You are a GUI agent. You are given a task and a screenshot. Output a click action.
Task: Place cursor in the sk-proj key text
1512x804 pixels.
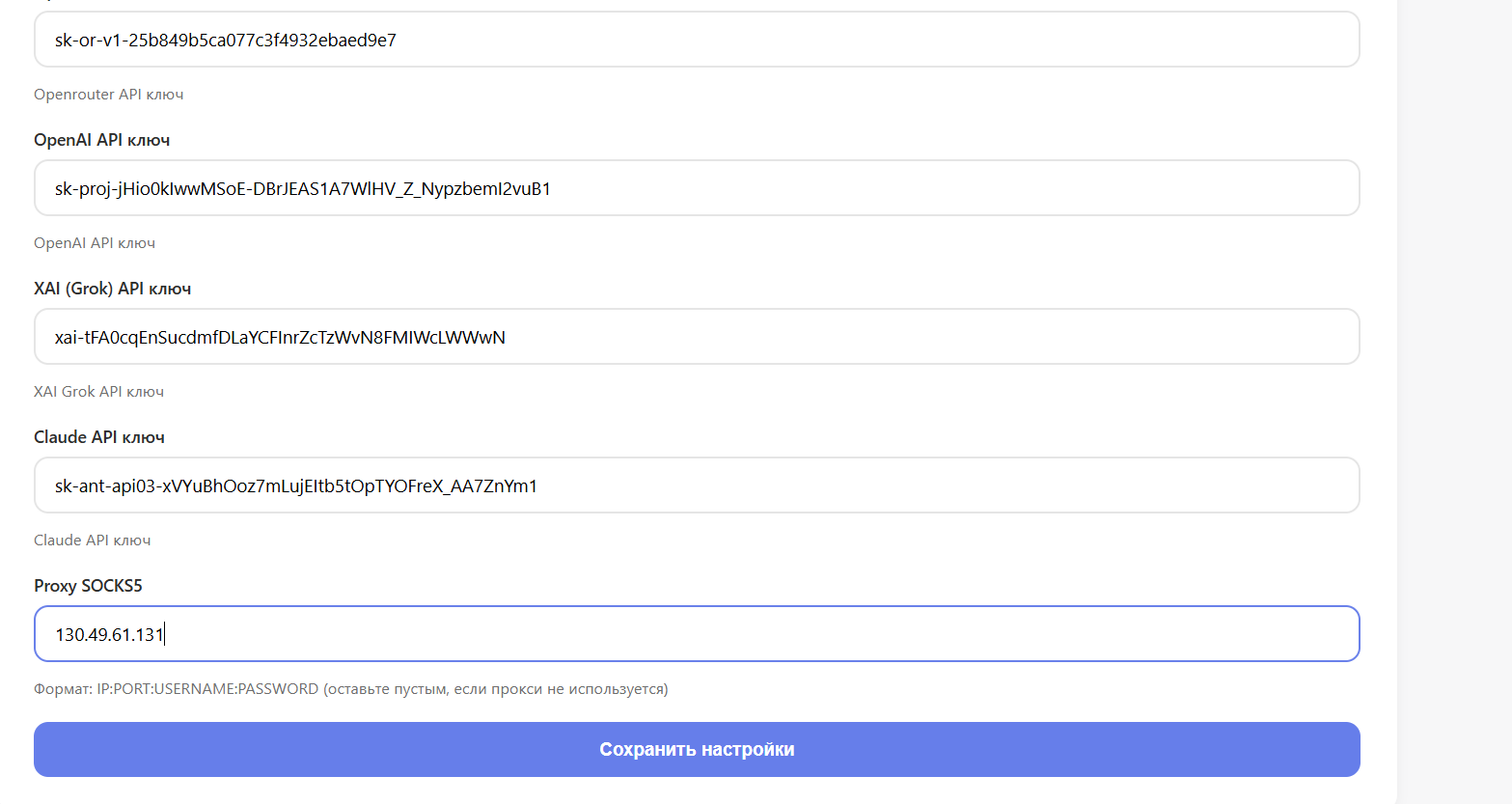click(x=302, y=189)
